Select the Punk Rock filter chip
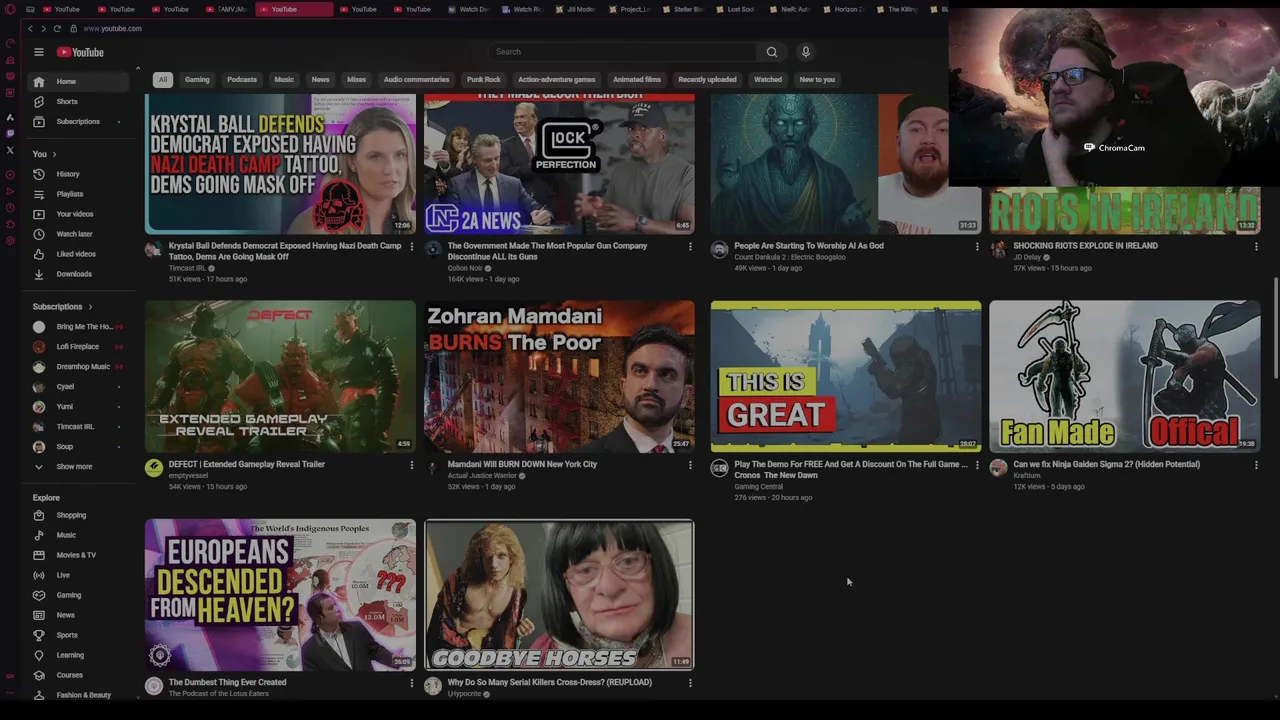1280x720 pixels. pos(483,79)
